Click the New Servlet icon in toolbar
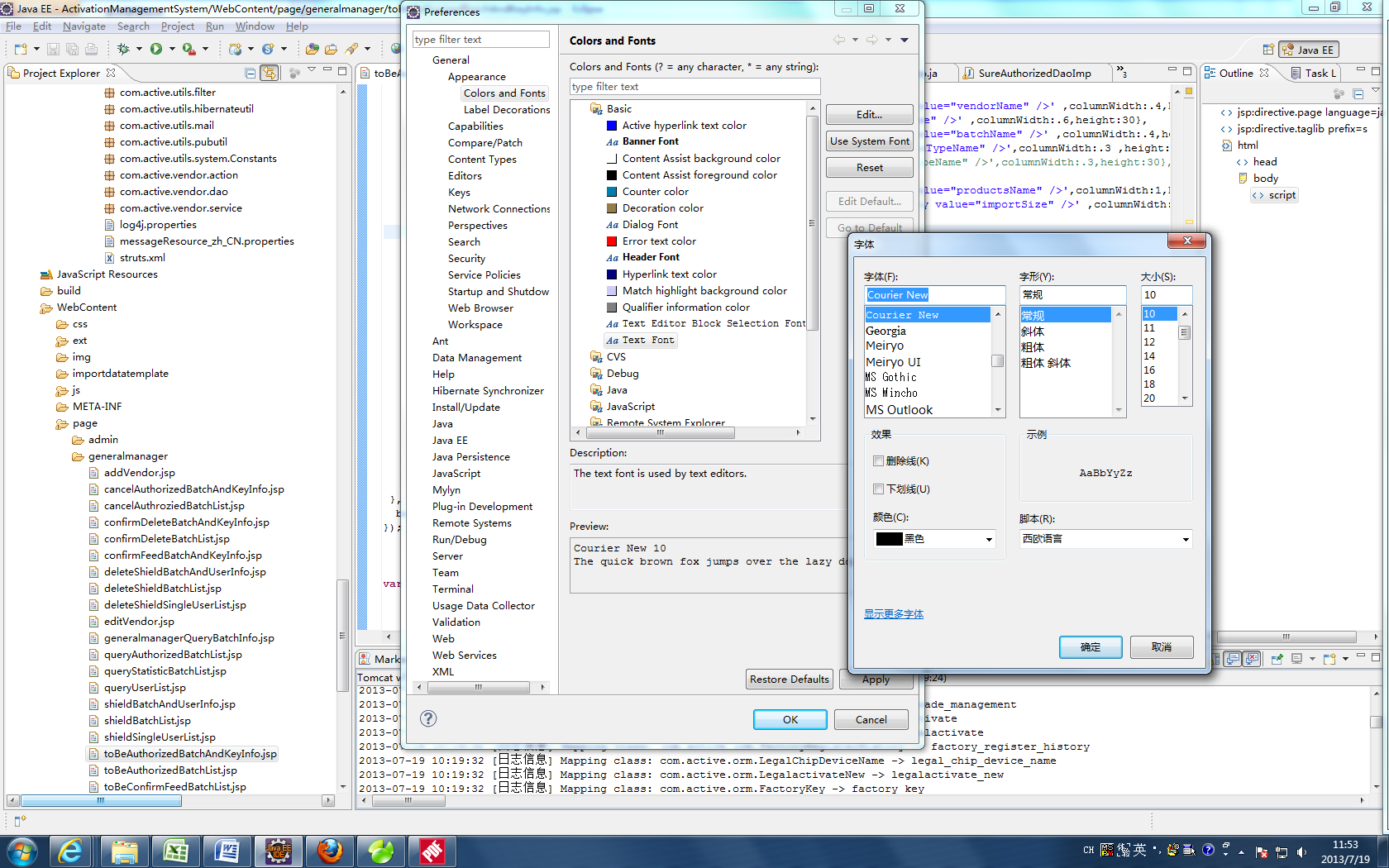Viewport: 1389px width, 868px height. [x=268, y=50]
